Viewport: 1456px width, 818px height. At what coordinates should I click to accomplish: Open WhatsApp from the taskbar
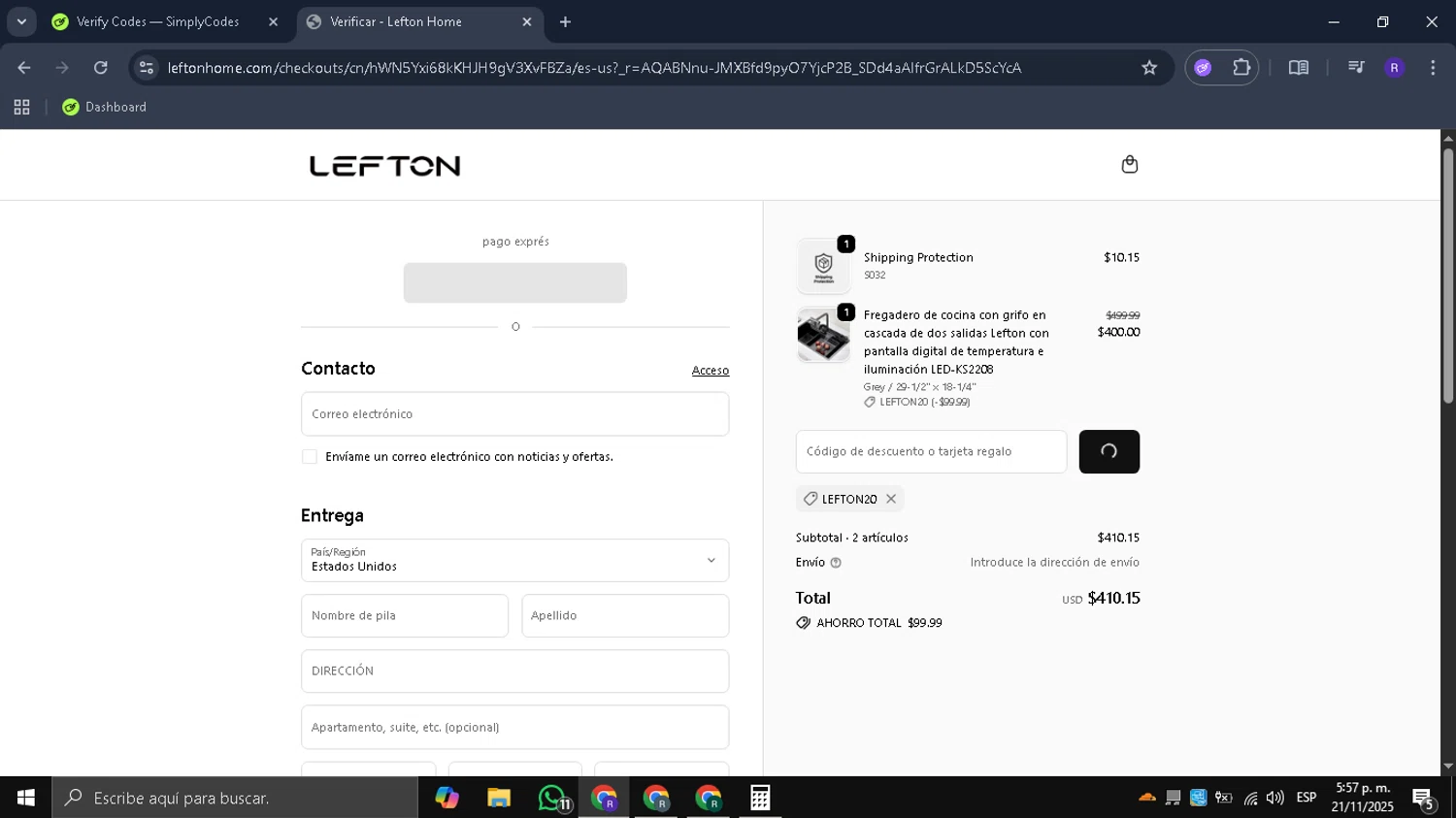click(552, 798)
